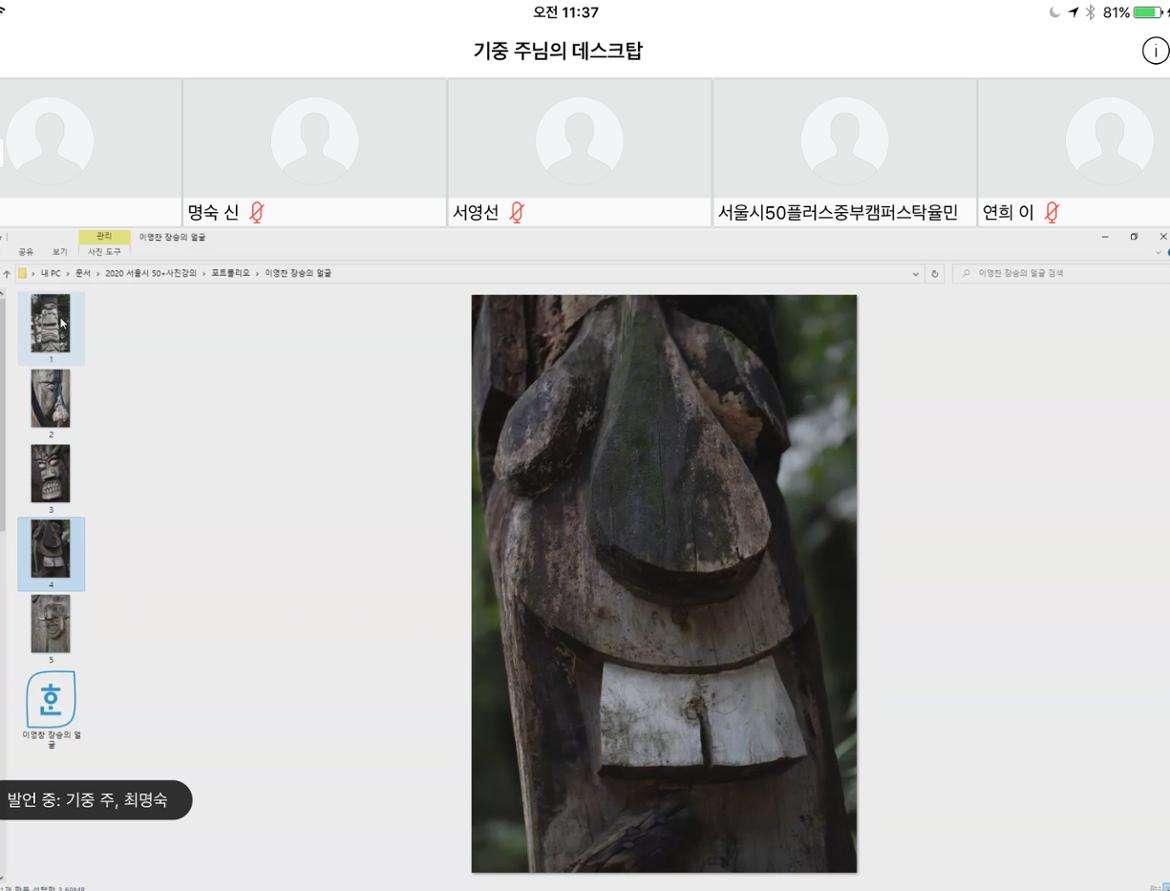This screenshot has width=1170, height=891.
Task: Go up one folder level arrow
Action: click(7, 274)
